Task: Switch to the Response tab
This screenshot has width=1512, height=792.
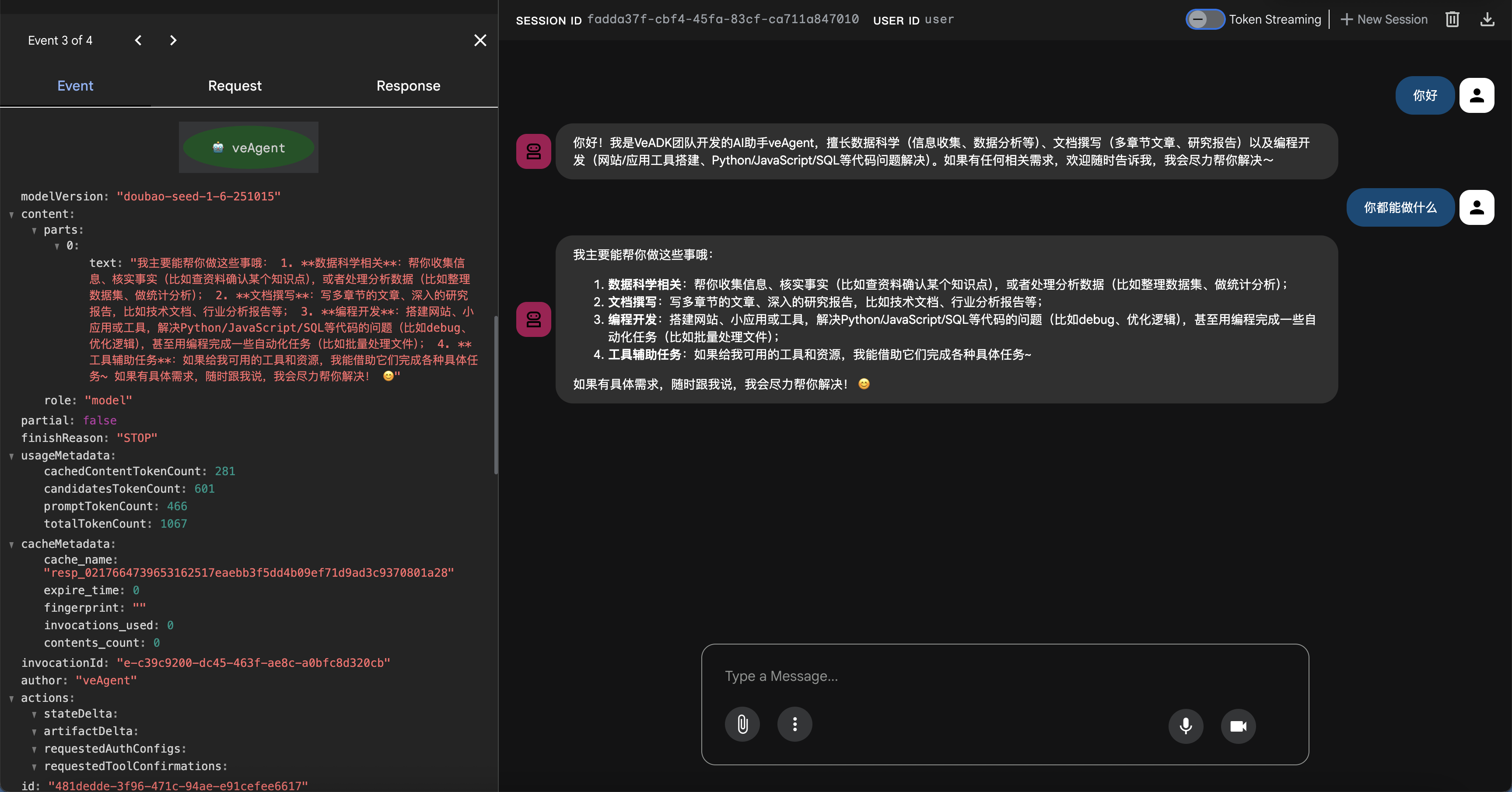Action: pos(408,85)
